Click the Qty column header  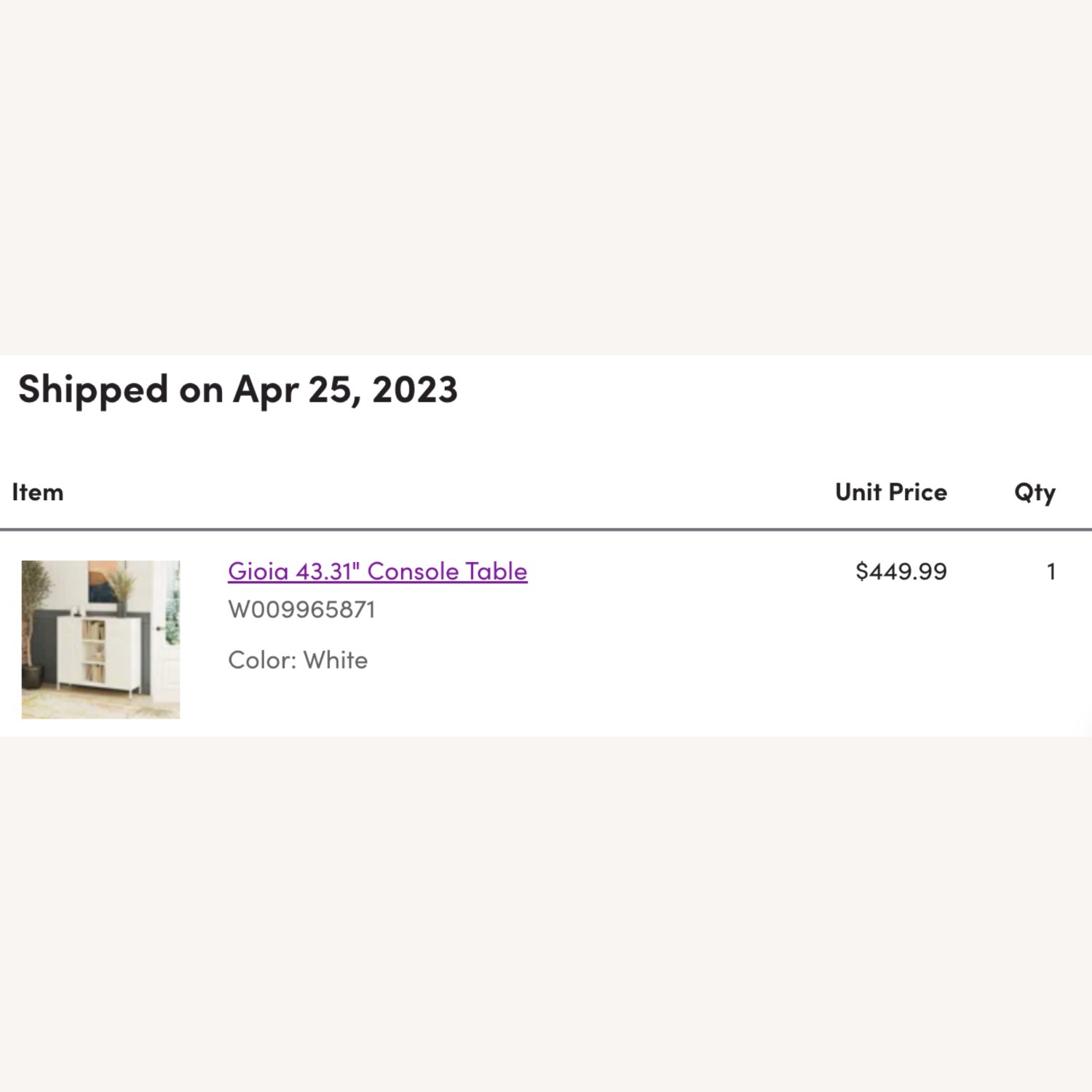point(1036,492)
